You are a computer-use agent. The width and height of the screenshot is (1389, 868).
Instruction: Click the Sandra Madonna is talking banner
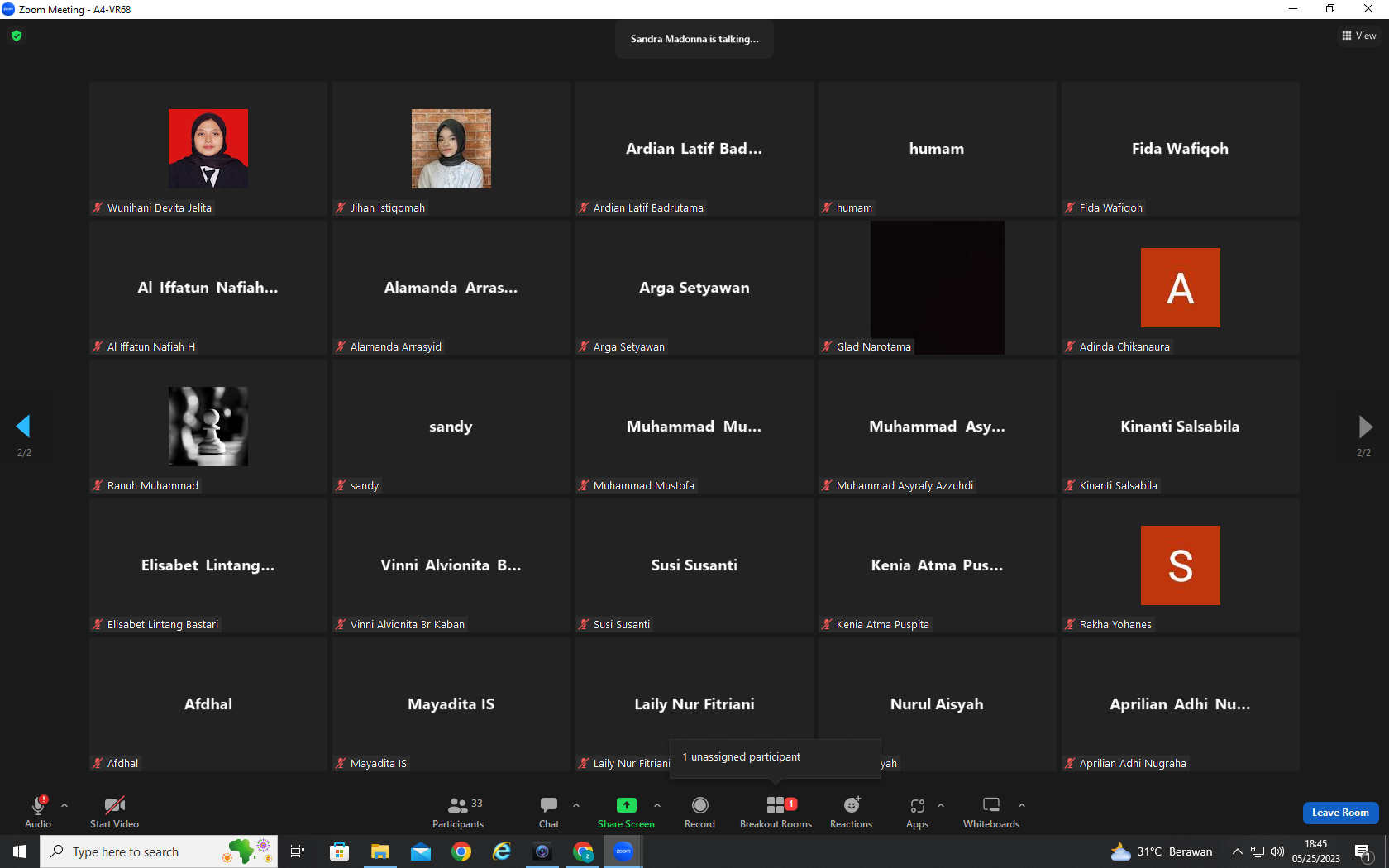(694, 39)
